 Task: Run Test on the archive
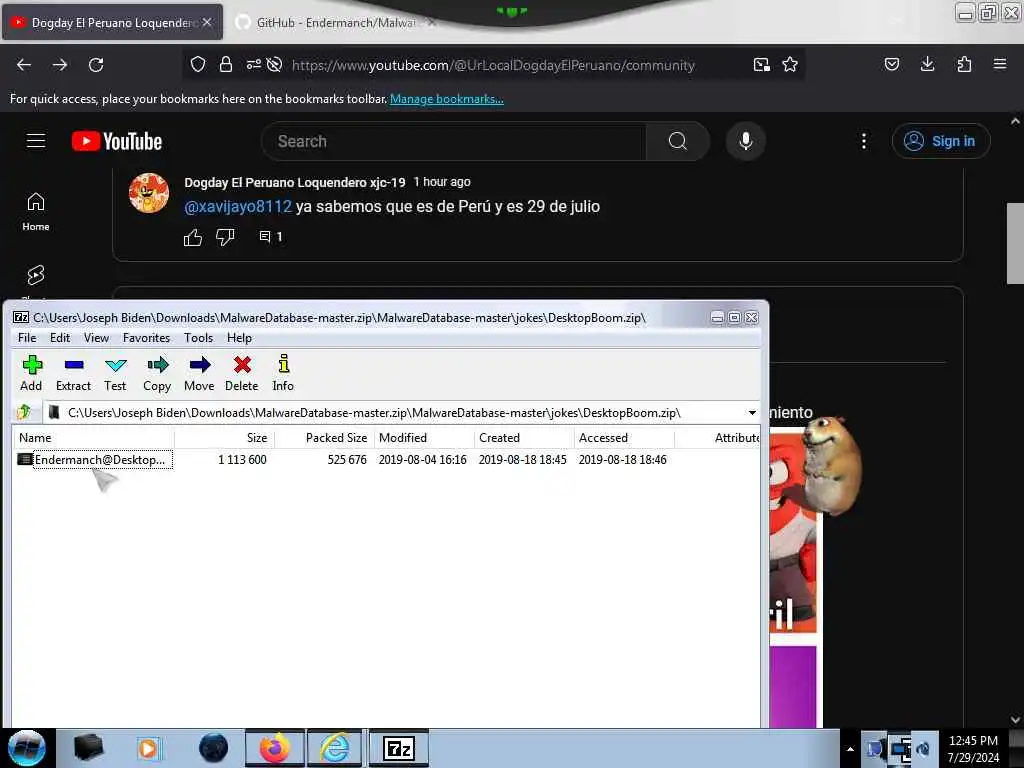(115, 374)
